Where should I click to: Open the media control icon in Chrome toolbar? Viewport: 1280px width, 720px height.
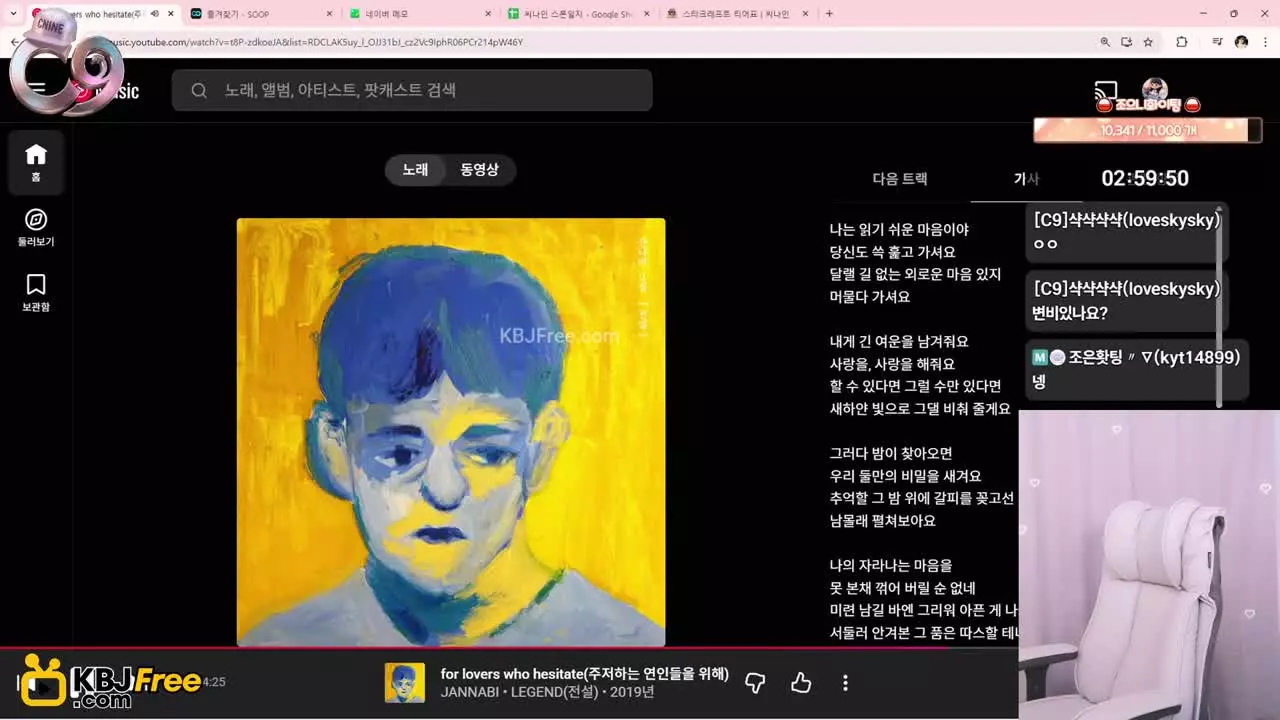(x=1217, y=42)
